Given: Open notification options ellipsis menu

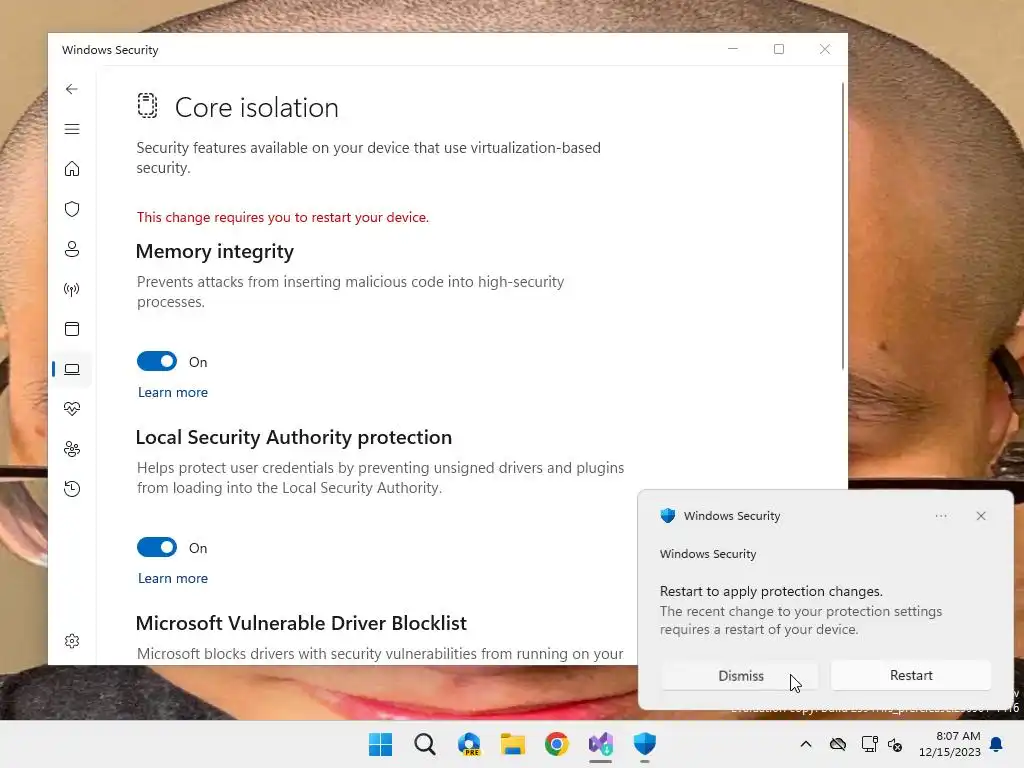Looking at the screenshot, I should 940,516.
